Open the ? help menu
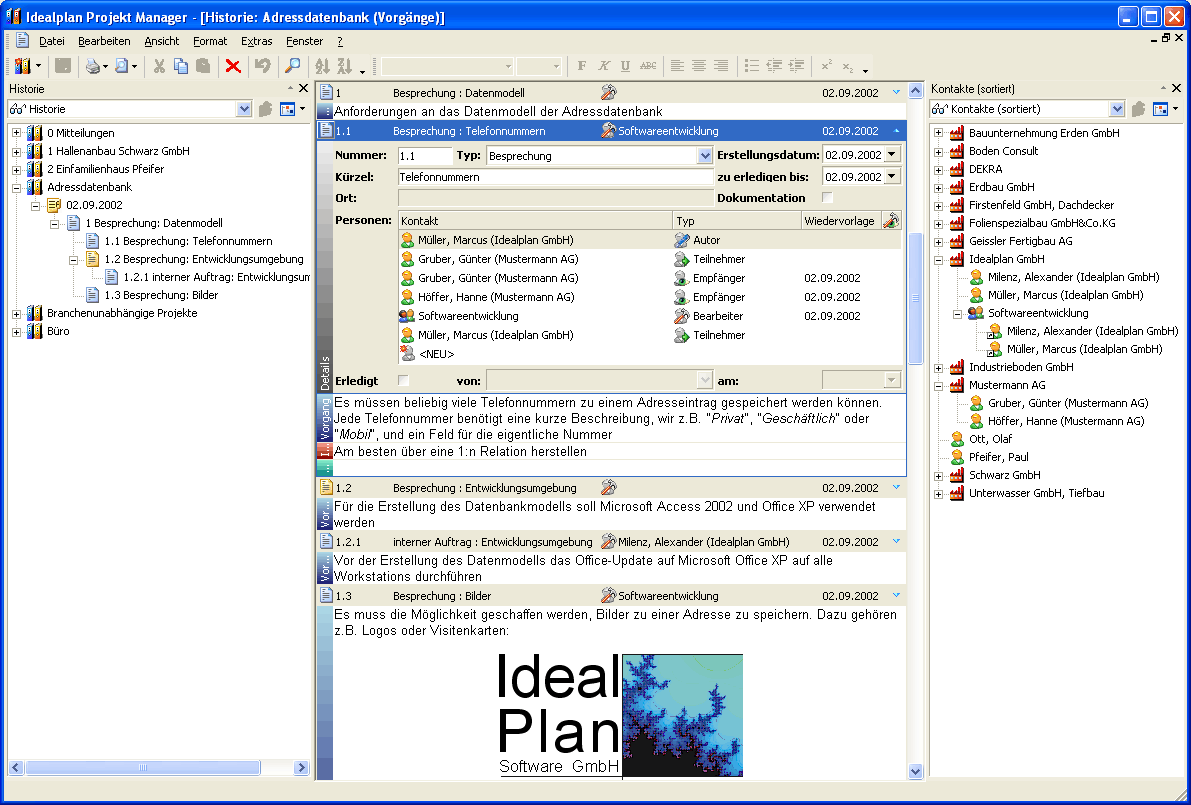This screenshot has width=1191, height=805. tap(340, 41)
